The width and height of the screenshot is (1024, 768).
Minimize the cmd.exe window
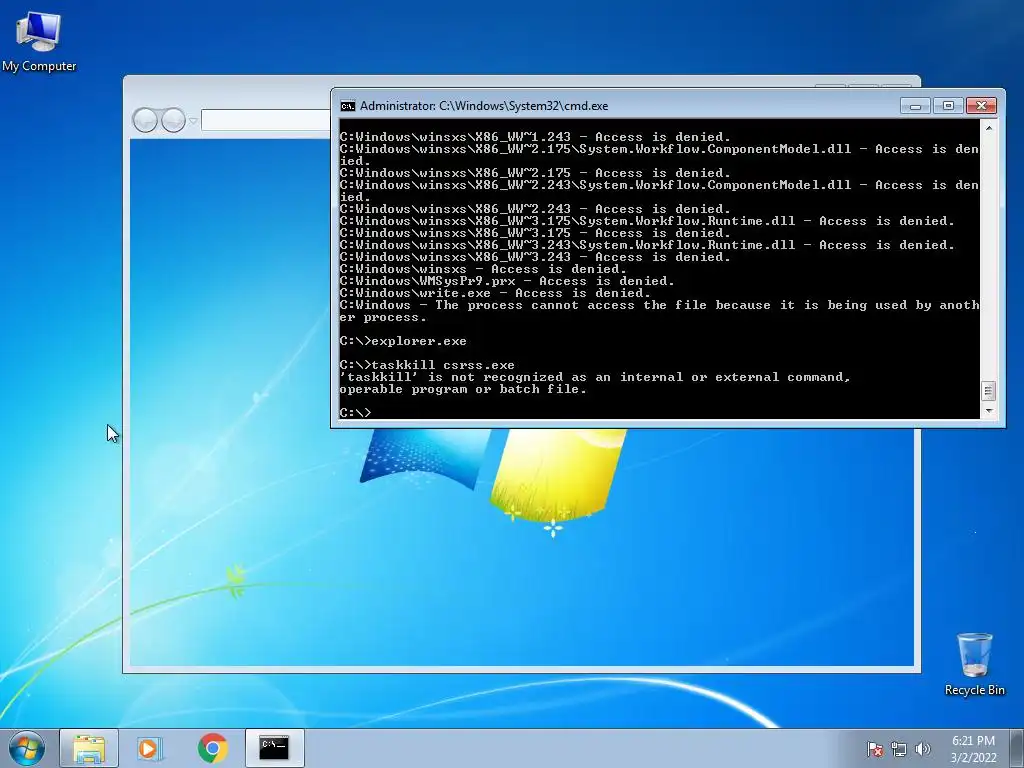pos(915,106)
